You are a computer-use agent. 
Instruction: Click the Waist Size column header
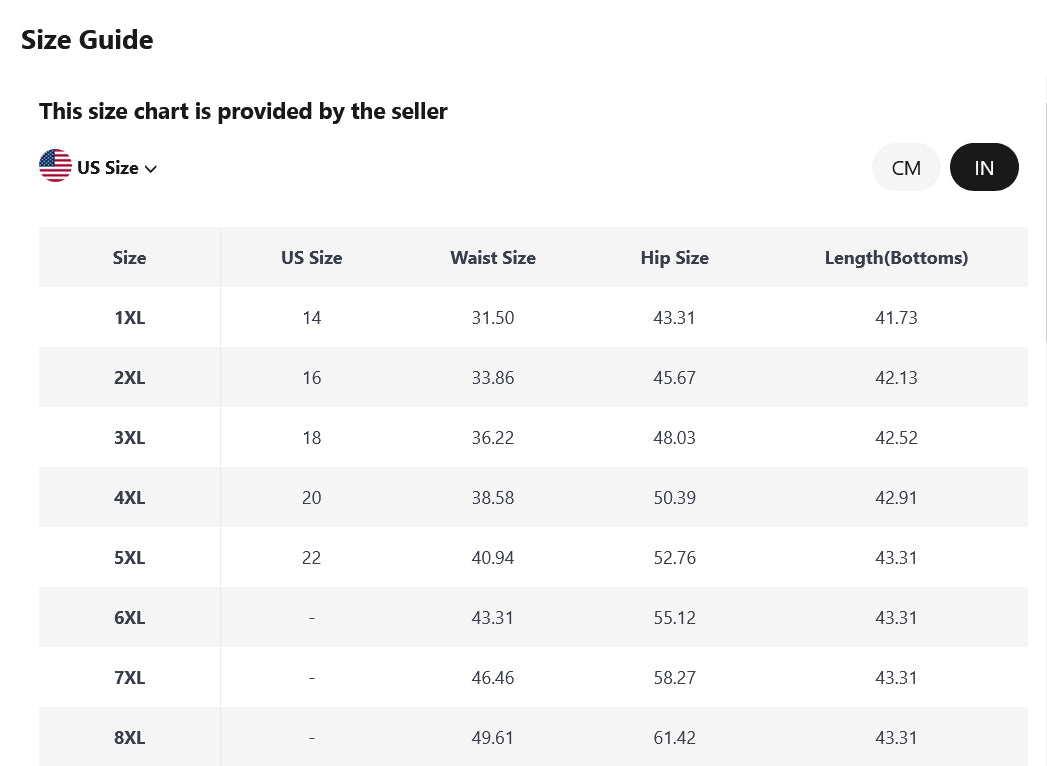pyautogui.click(x=493, y=258)
